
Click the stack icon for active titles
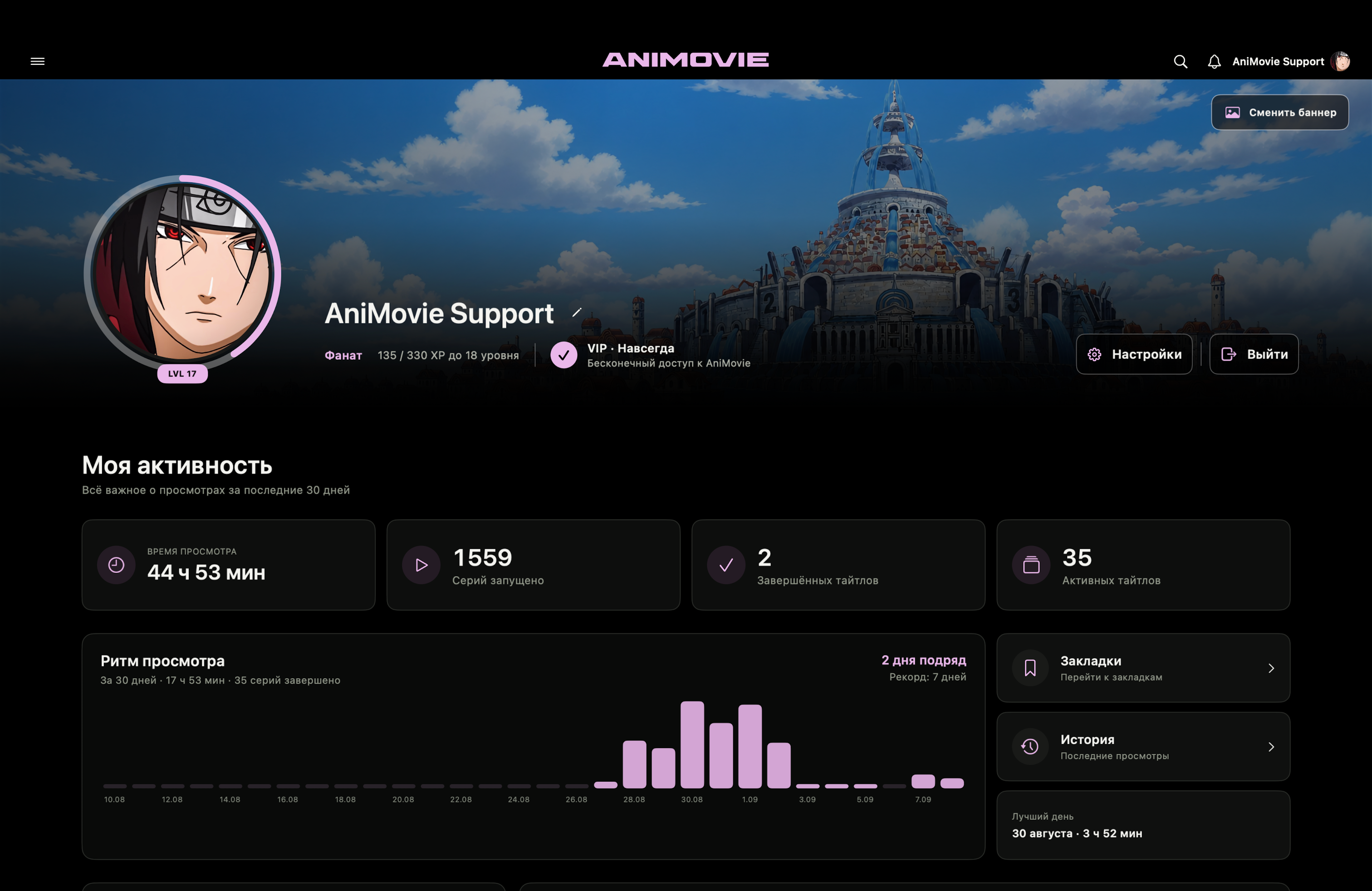(x=1031, y=565)
